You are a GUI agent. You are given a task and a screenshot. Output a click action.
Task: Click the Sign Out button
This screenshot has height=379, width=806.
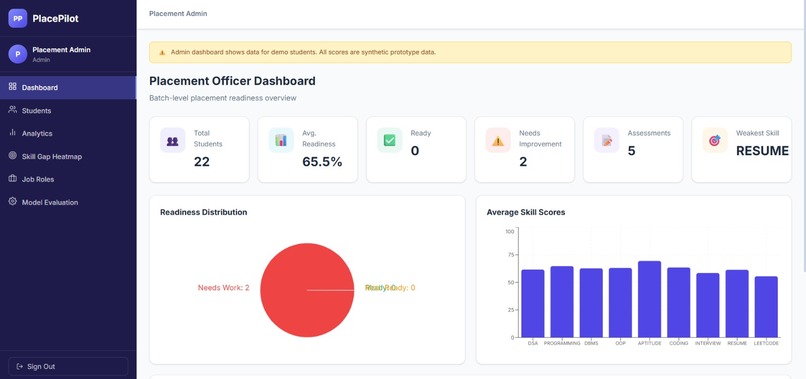(x=68, y=367)
